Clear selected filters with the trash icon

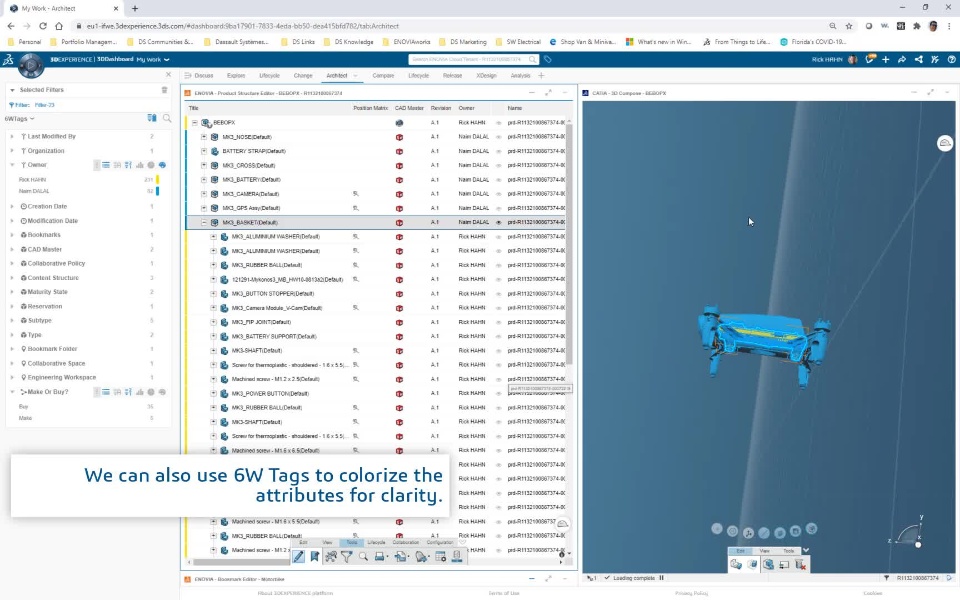click(x=164, y=90)
